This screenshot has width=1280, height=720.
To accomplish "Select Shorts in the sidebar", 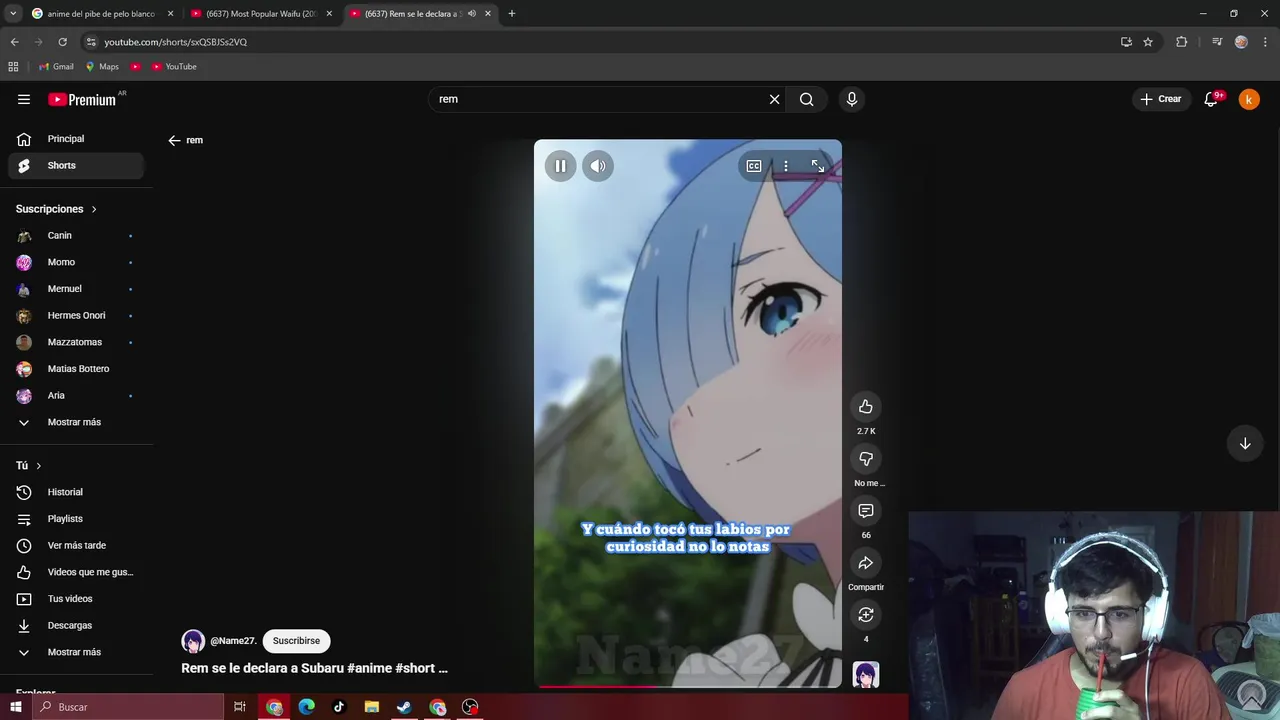I will tap(76, 166).
